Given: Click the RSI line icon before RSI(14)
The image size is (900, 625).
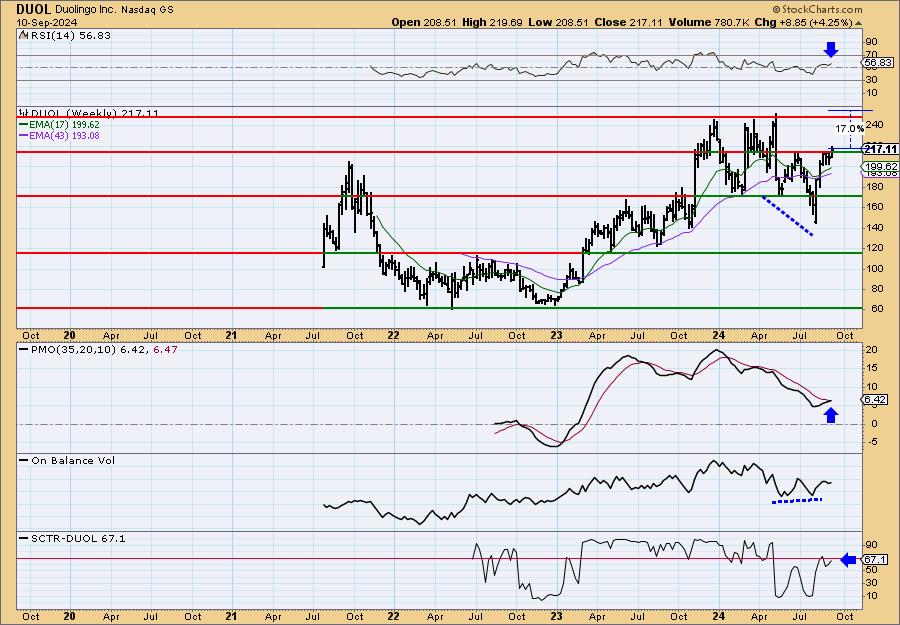Looking at the screenshot, I should [x=24, y=35].
